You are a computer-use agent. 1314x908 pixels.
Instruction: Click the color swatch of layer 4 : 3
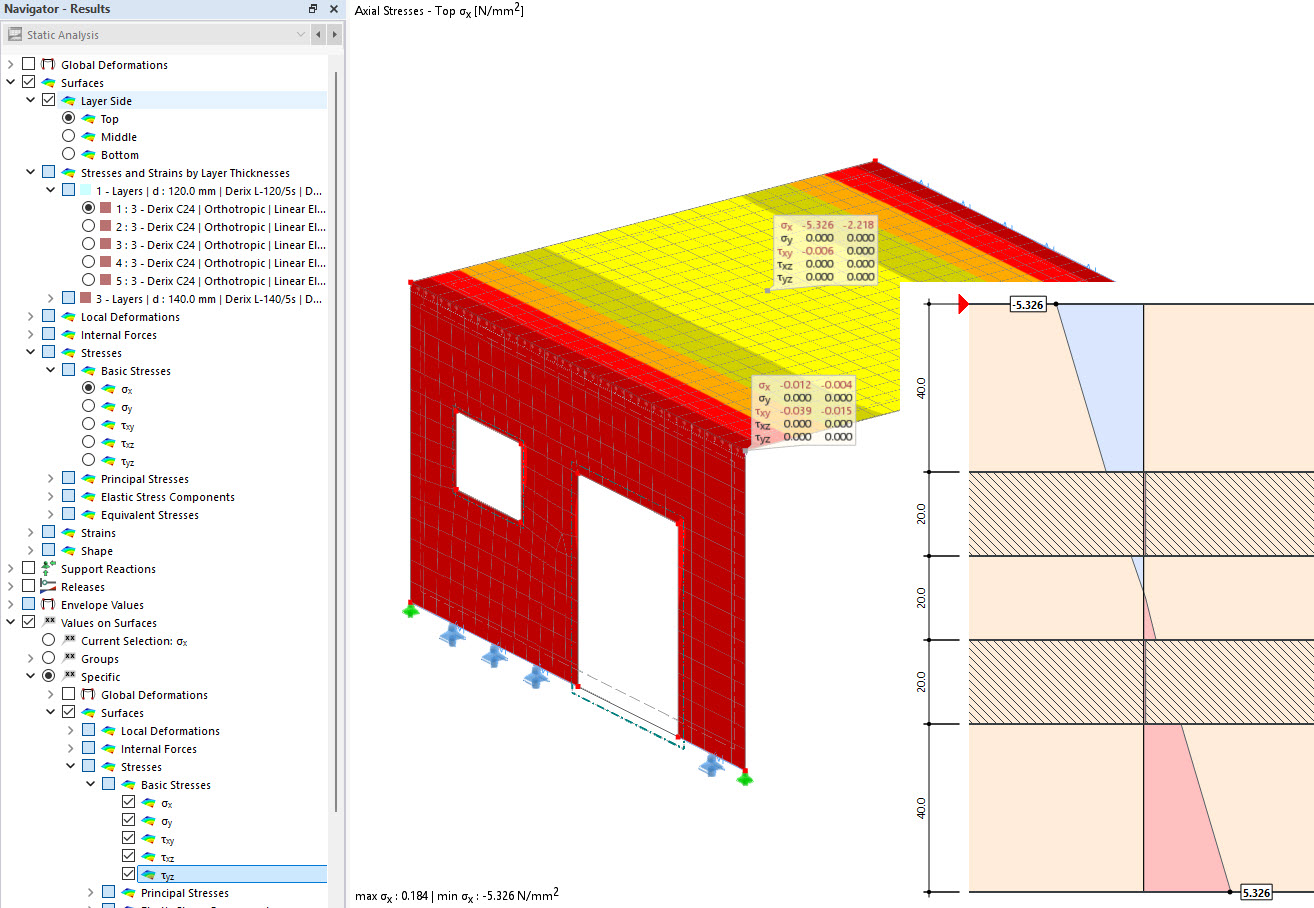(106, 263)
